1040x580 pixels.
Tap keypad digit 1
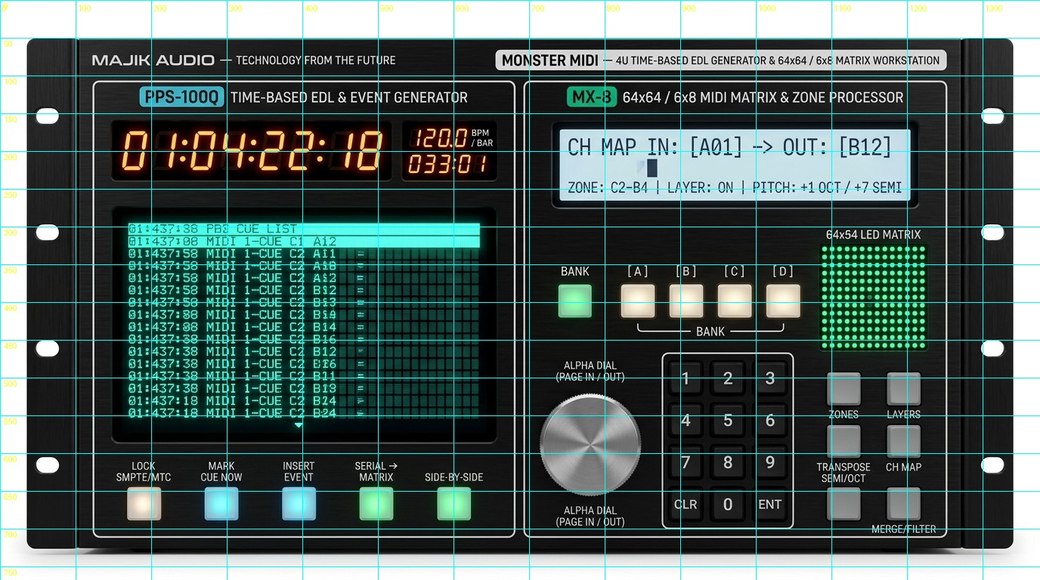[x=686, y=379]
